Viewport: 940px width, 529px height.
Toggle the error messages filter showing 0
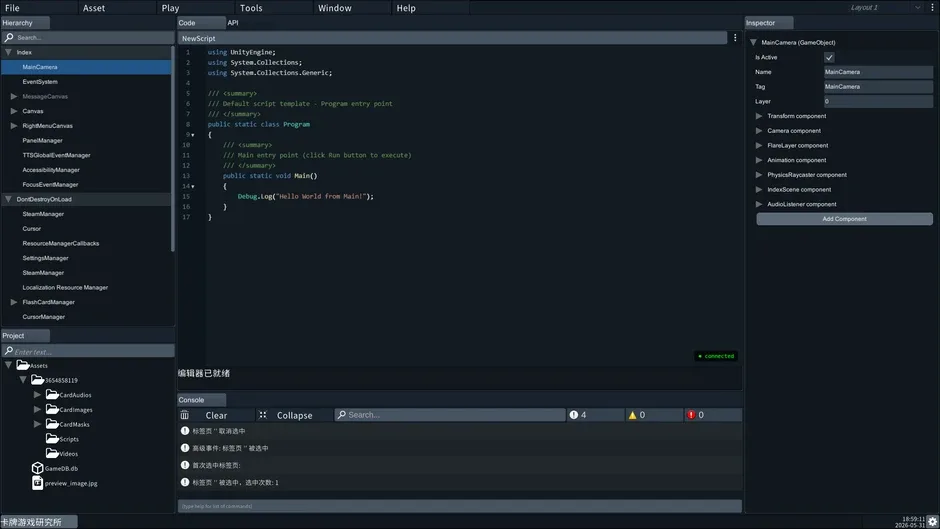point(713,415)
